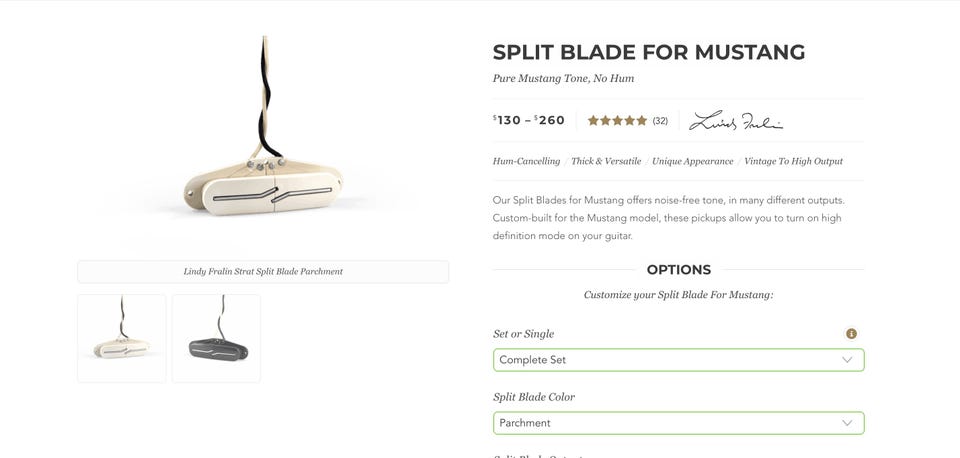Click the $130 – $260 price range
Image resolution: width=960 pixels, height=458 pixels.
(529, 120)
